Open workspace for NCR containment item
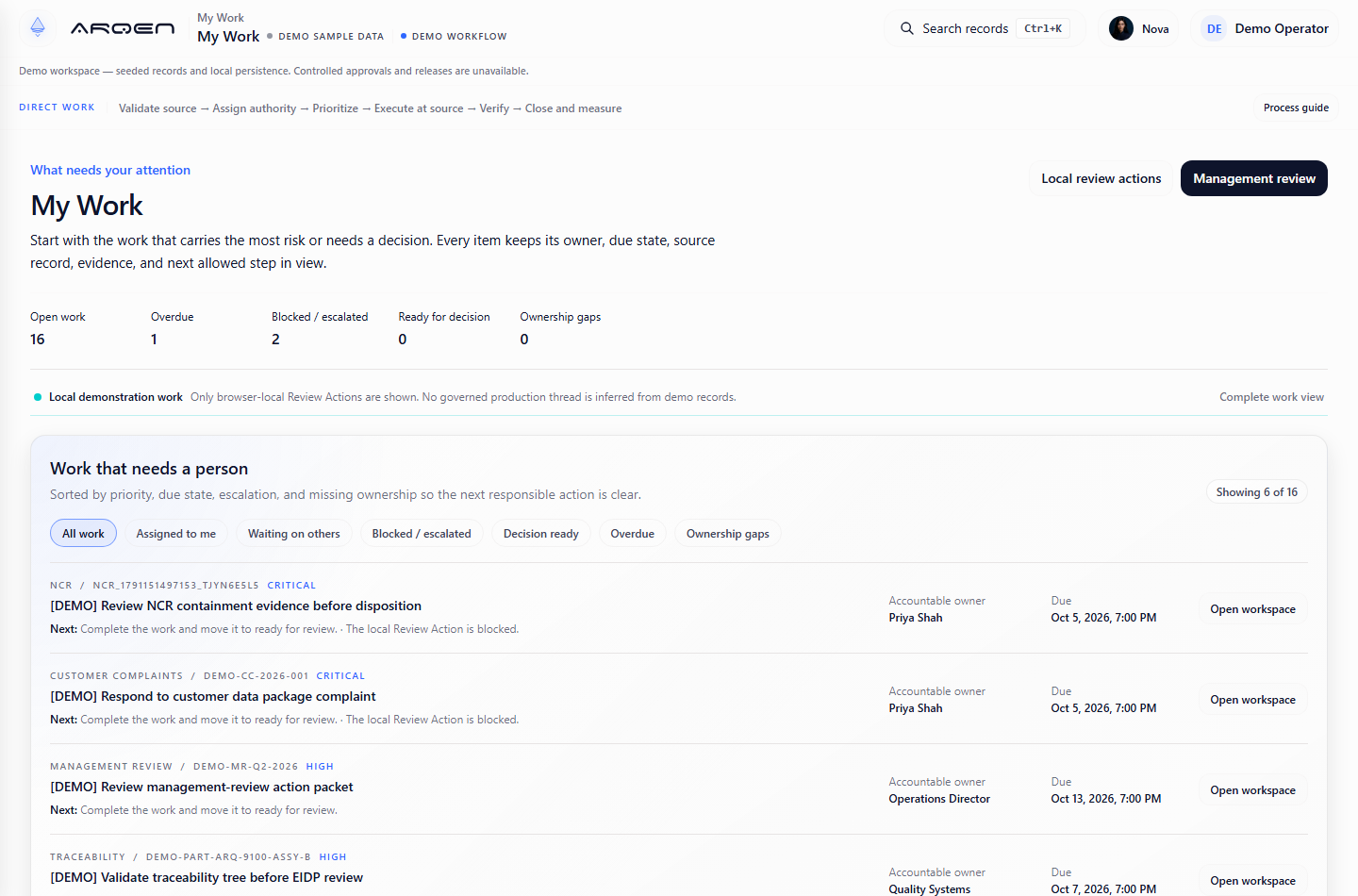 tap(1252, 609)
